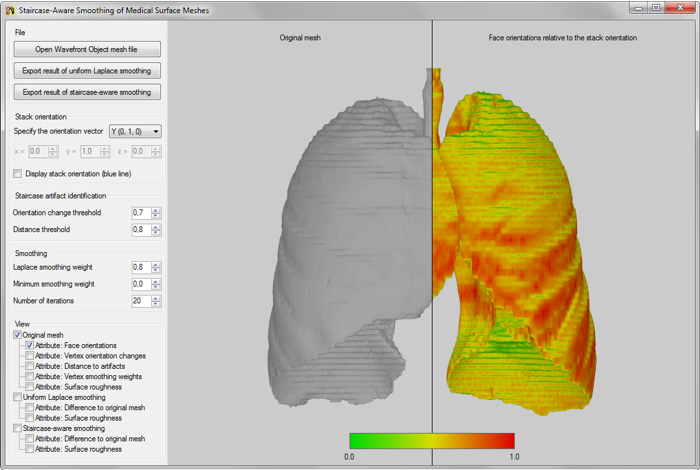Screen dimensions: 700x470
Task: Check Surface roughness under Uniform Laplace smoothing
Action: pos(29,418)
